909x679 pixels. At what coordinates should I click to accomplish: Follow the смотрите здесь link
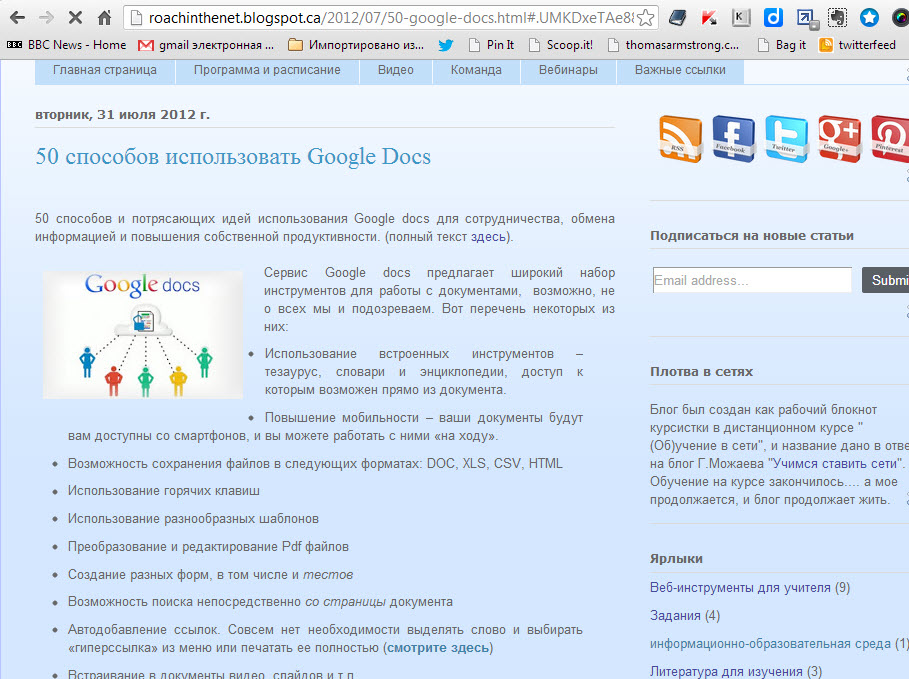coord(438,648)
